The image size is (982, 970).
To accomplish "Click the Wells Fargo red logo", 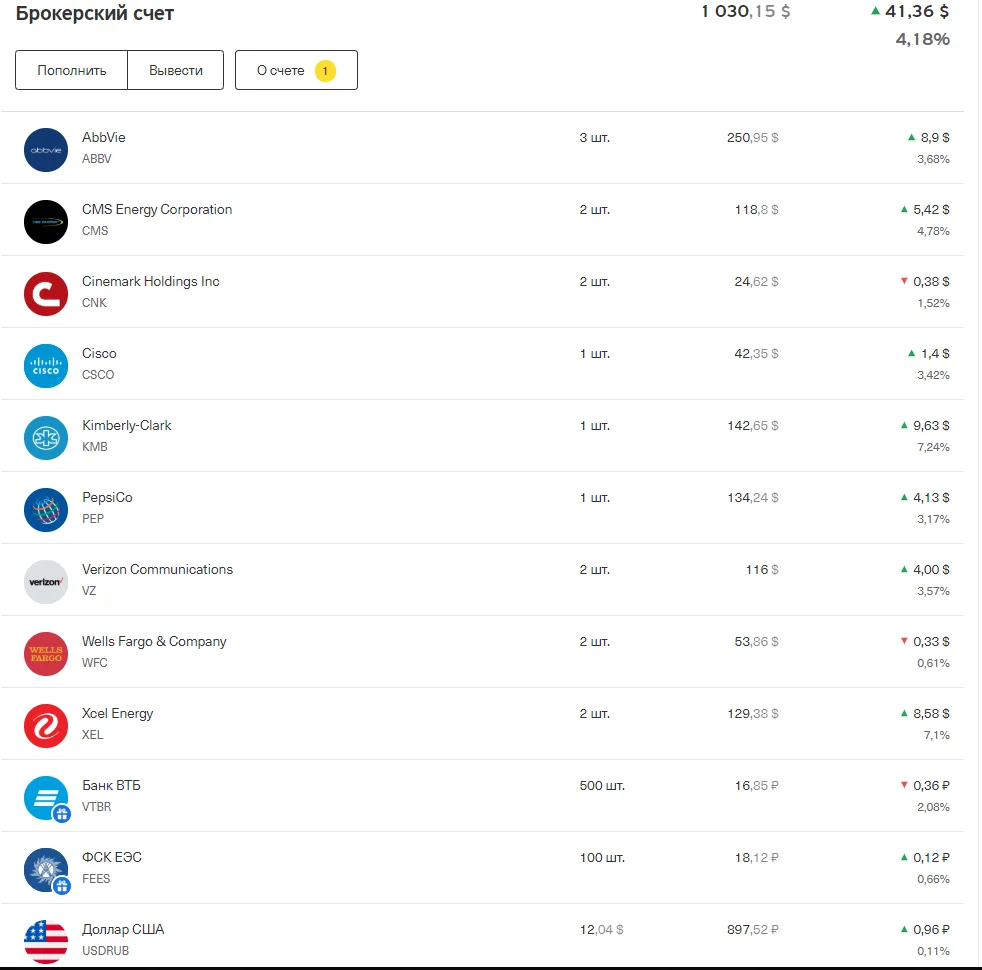I will coord(45,652).
